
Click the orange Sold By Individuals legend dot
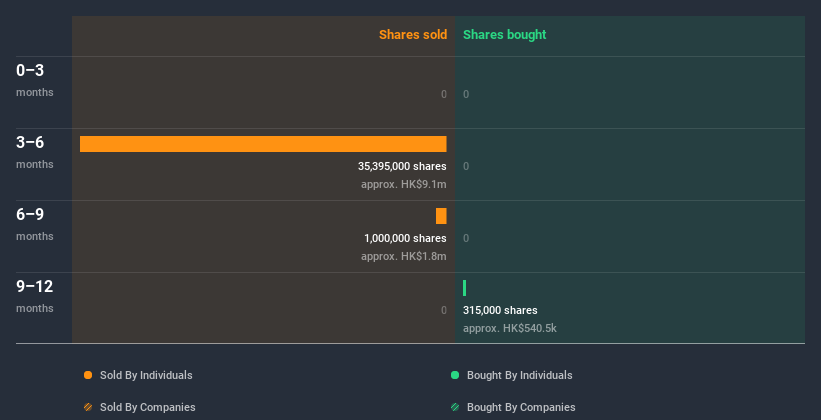[88, 375]
